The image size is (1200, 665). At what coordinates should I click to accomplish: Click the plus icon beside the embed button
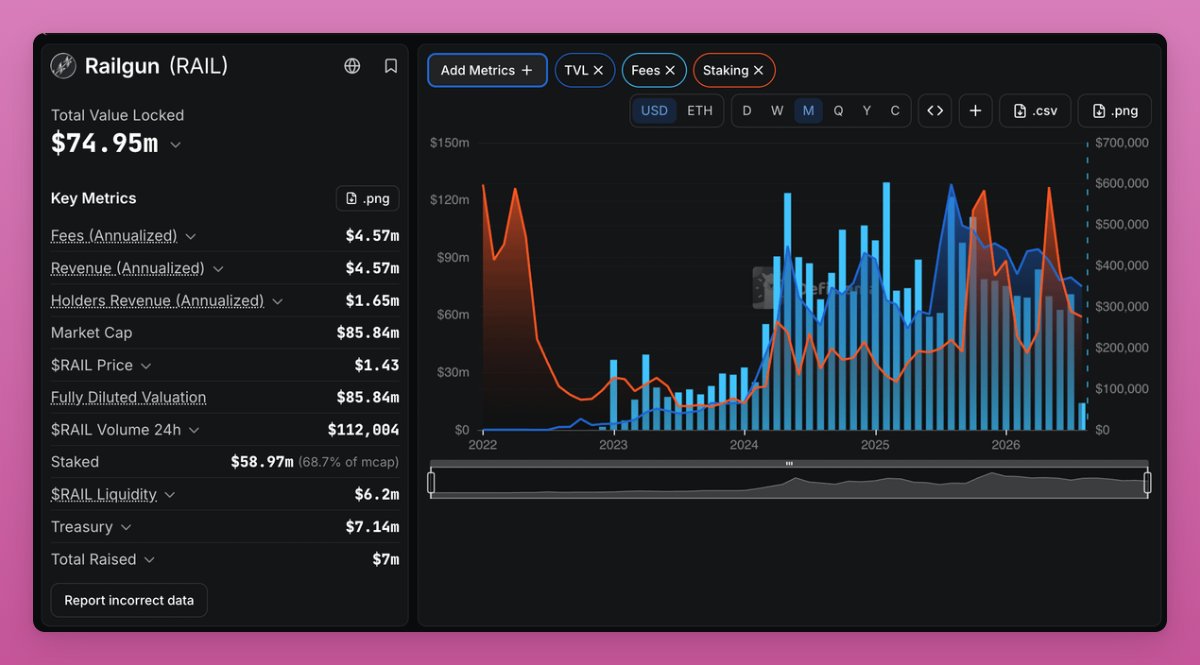[975, 111]
